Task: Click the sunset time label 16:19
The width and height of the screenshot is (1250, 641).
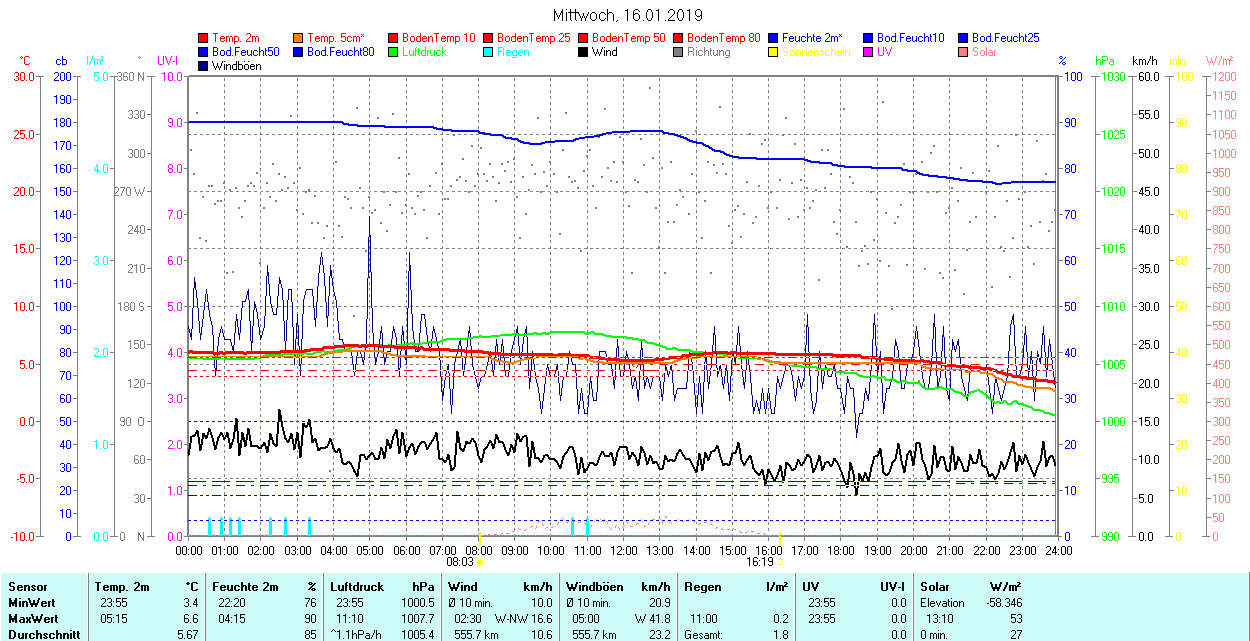Action: tap(759, 562)
